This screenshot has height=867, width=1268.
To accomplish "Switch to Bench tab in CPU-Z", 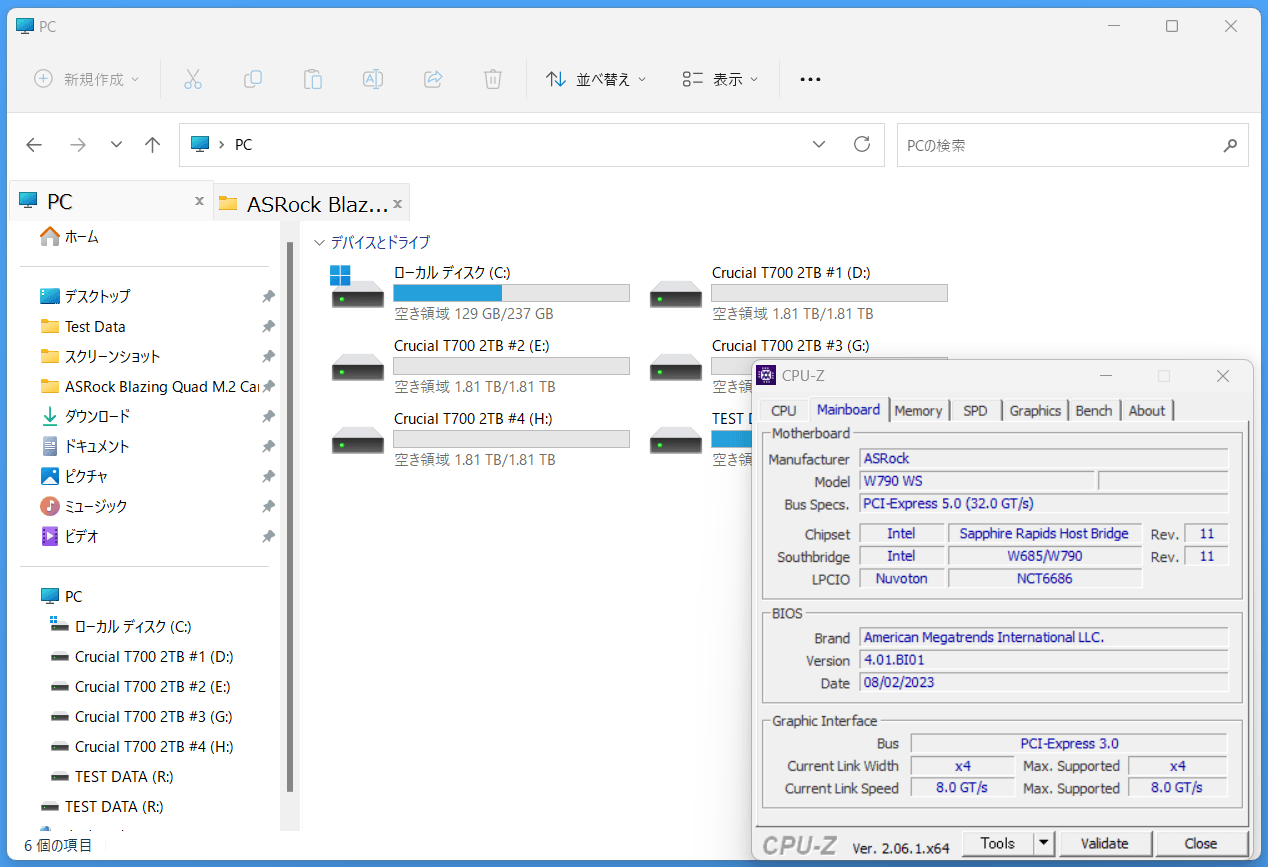I will (1094, 410).
